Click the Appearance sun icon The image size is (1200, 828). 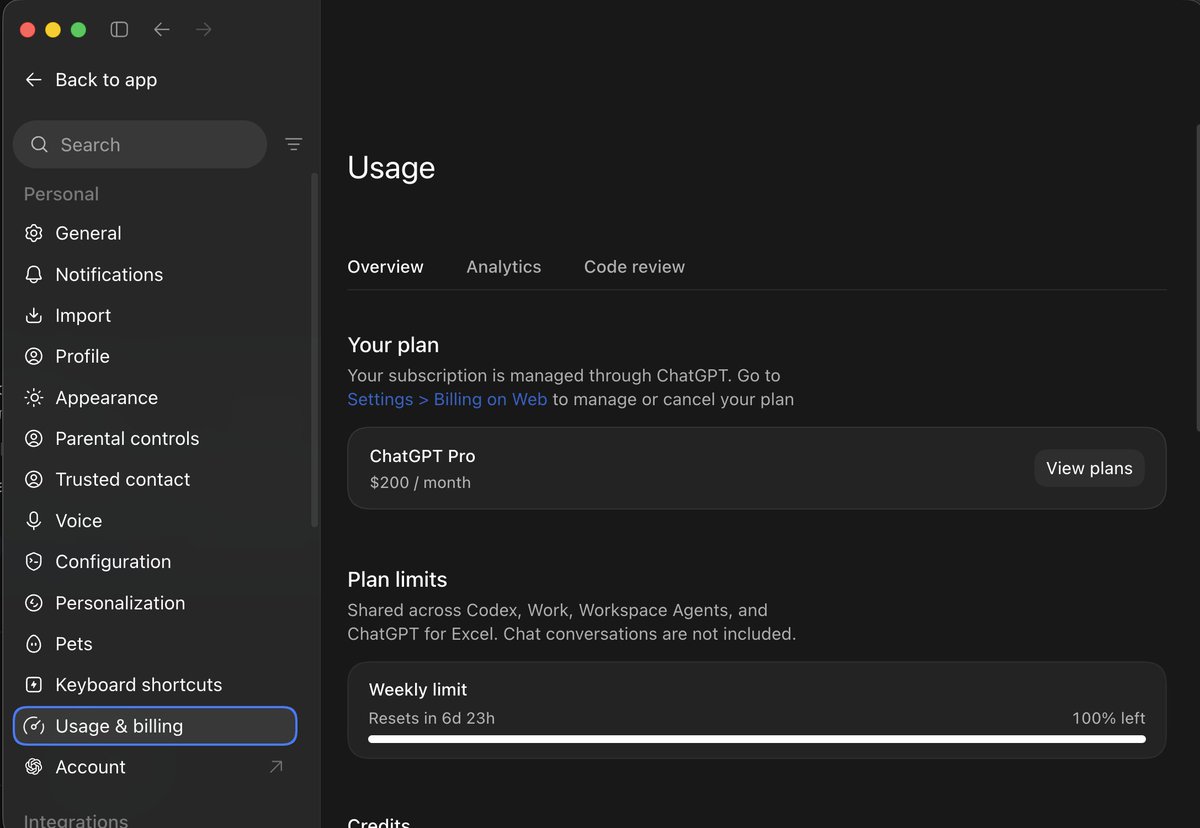click(x=34, y=397)
